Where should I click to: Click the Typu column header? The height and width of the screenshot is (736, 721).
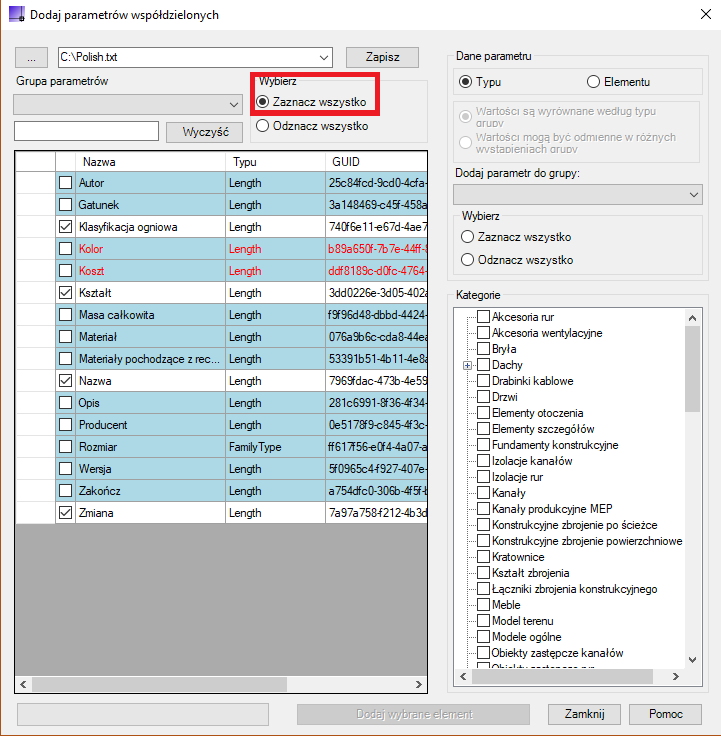[x=275, y=162]
